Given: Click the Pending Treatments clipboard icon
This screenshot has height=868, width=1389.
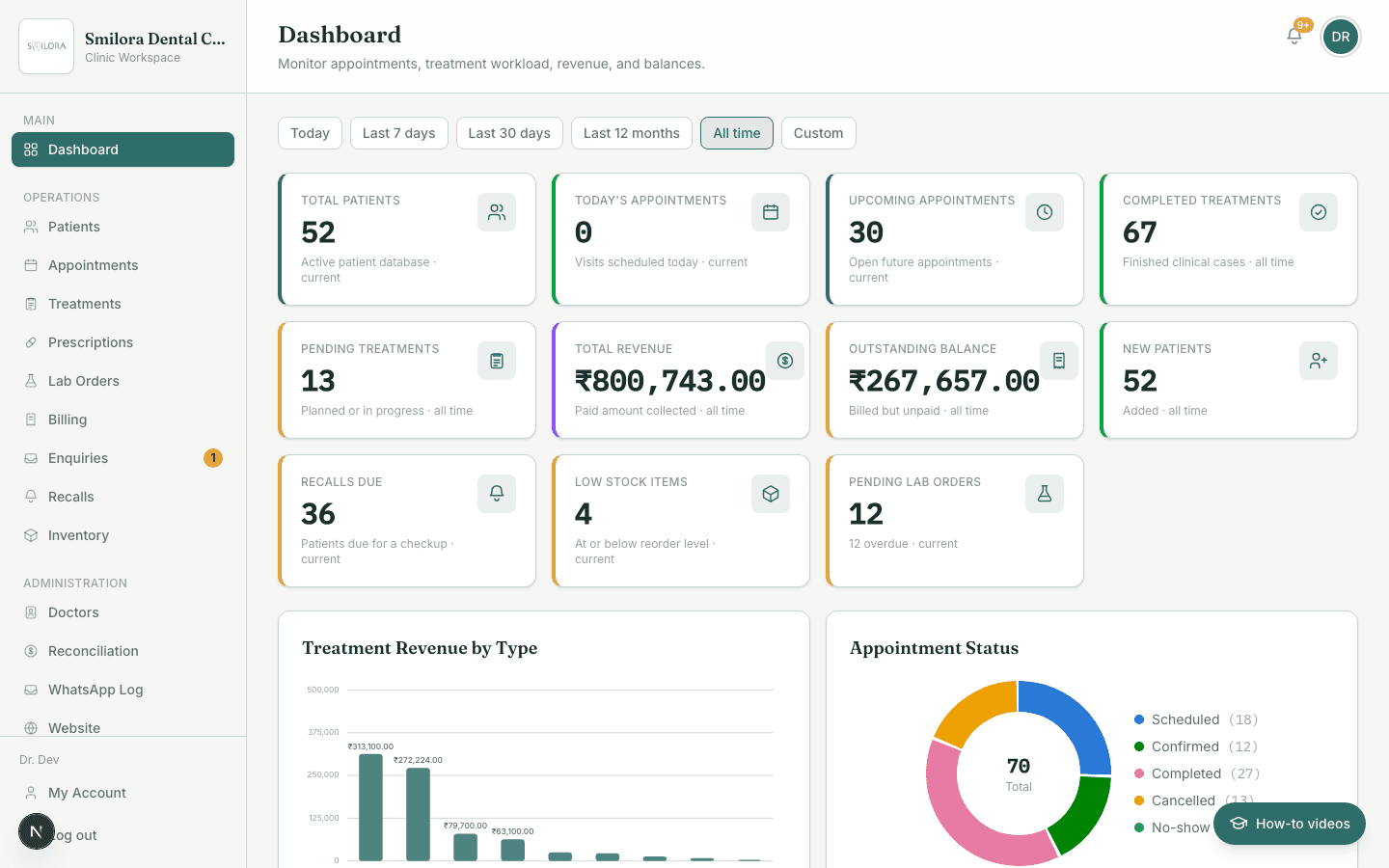Looking at the screenshot, I should click(x=497, y=361).
